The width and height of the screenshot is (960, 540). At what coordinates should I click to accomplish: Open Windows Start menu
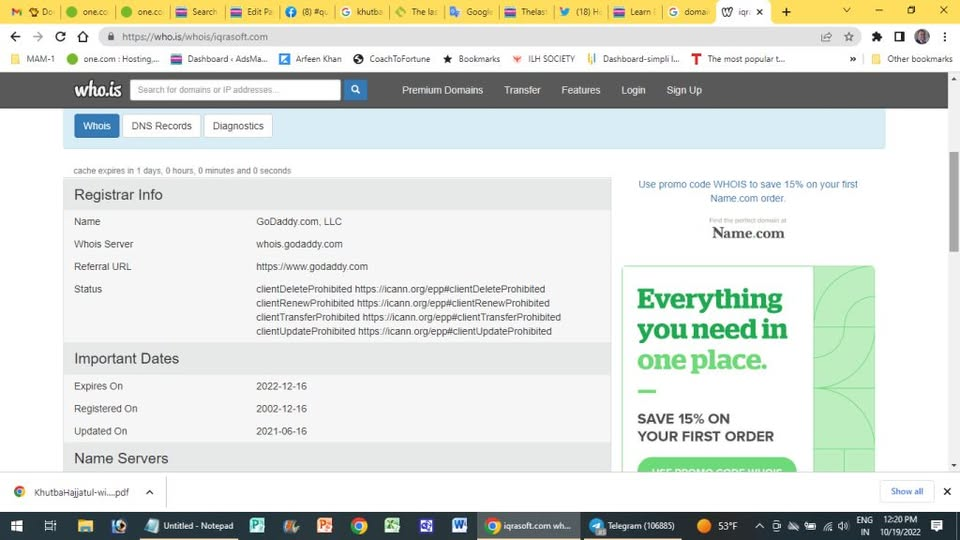17,526
